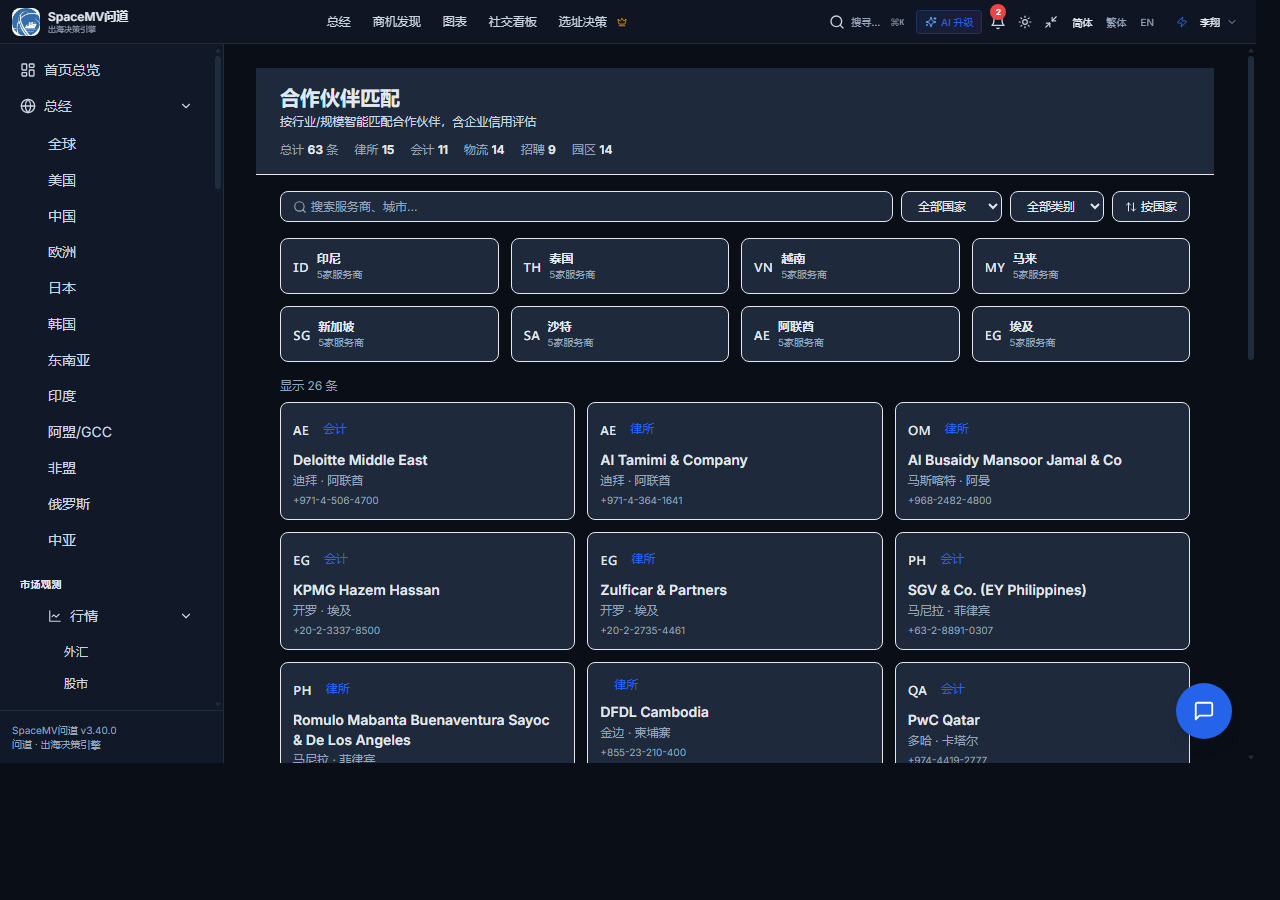The image size is (1280, 900).
Task: Click the sort arrows icon in 按国家
Action: tap(1131, 207)
